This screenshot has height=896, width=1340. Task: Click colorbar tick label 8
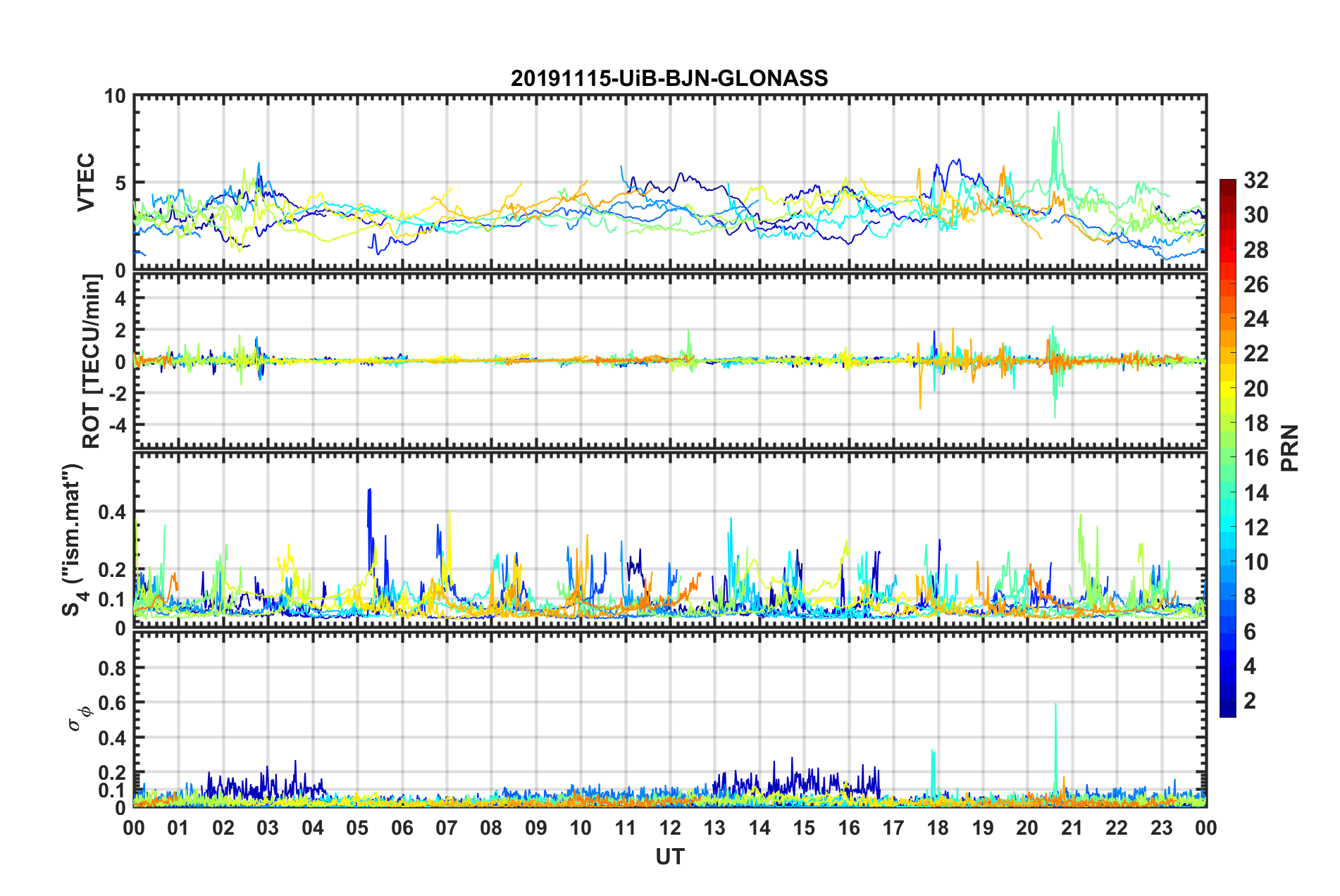click(x=1250, y=597)
